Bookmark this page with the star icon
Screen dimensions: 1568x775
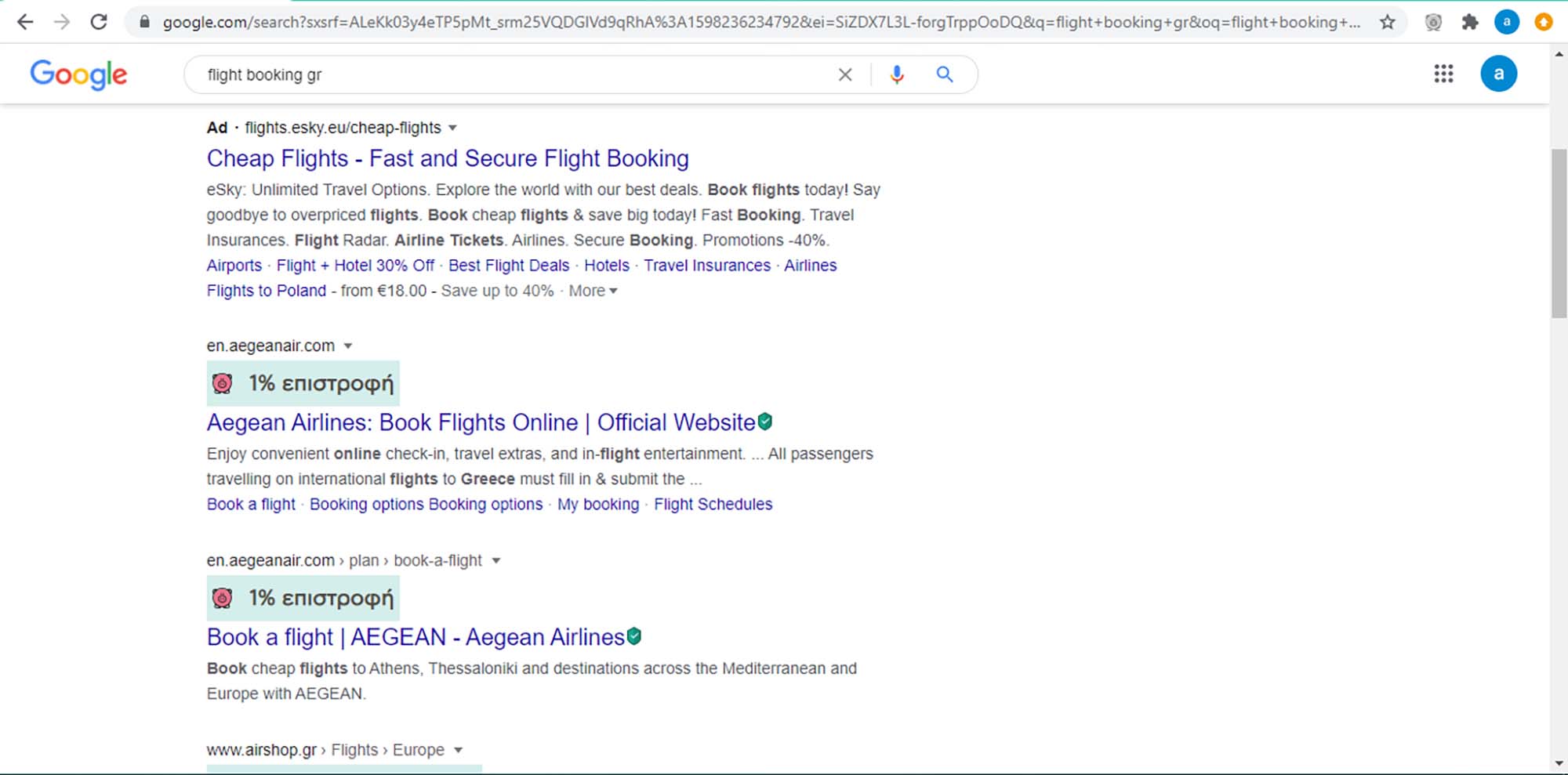pyautogui.click(x=1388, y=22)
